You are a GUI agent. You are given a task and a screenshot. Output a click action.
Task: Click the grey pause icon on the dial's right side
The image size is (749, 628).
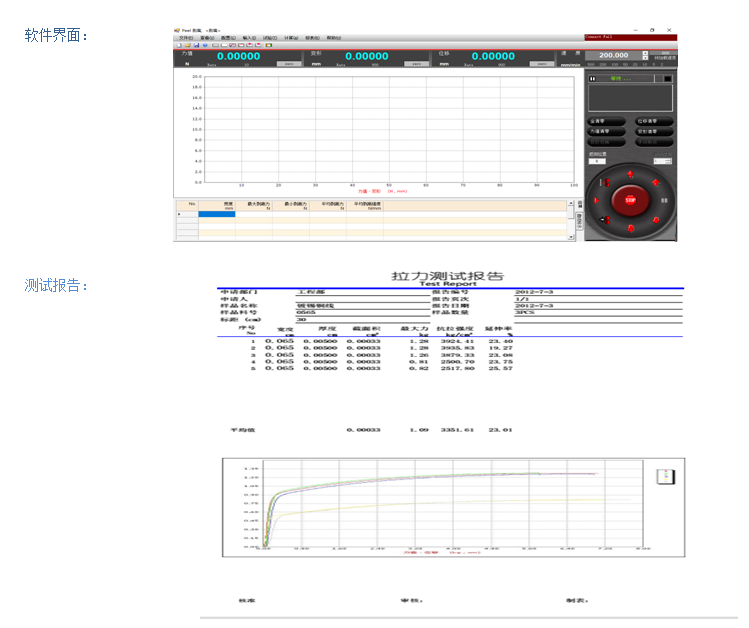tap(664, 201)
